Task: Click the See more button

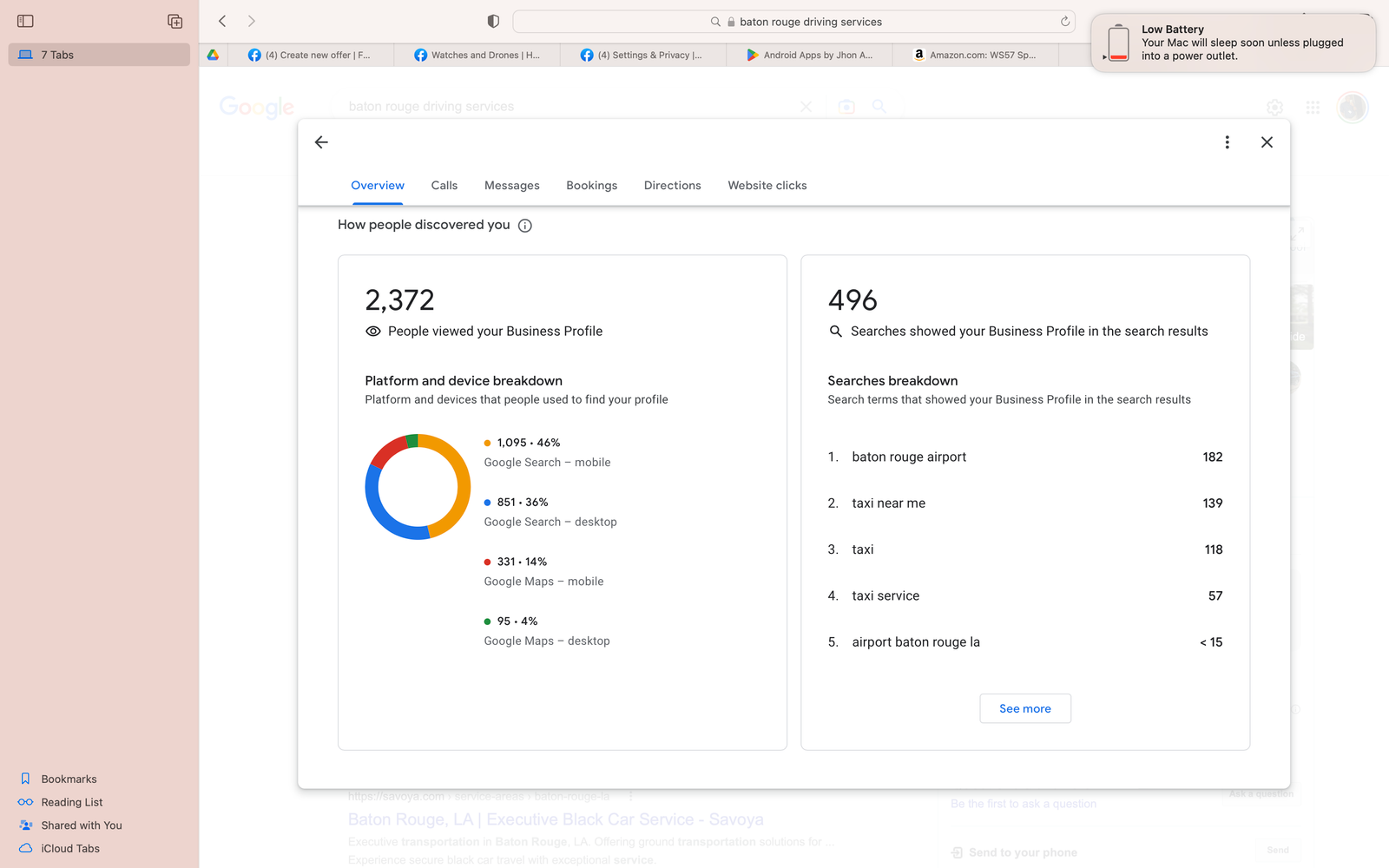Action: pyautogui.click(x=1024, y=708)
